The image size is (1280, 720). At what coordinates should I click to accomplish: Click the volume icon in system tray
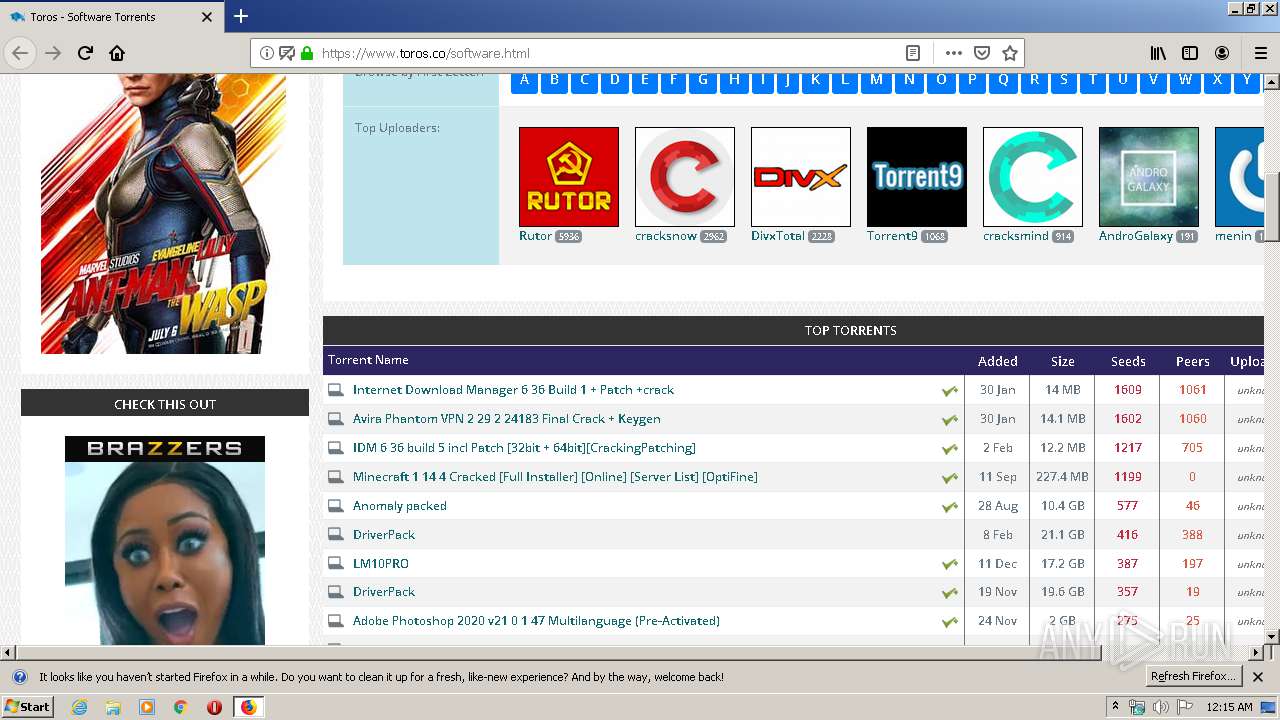pos(1160,707)
